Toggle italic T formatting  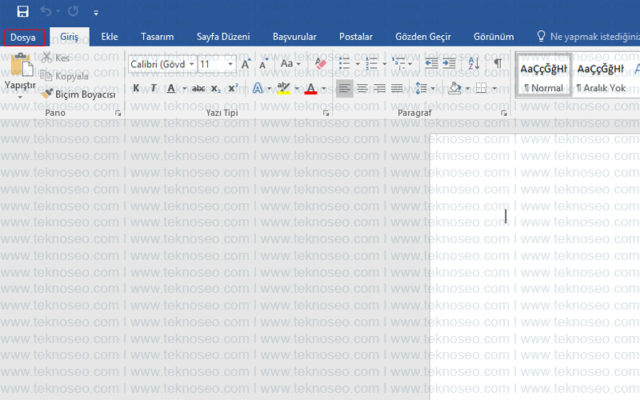pos(153,88)
